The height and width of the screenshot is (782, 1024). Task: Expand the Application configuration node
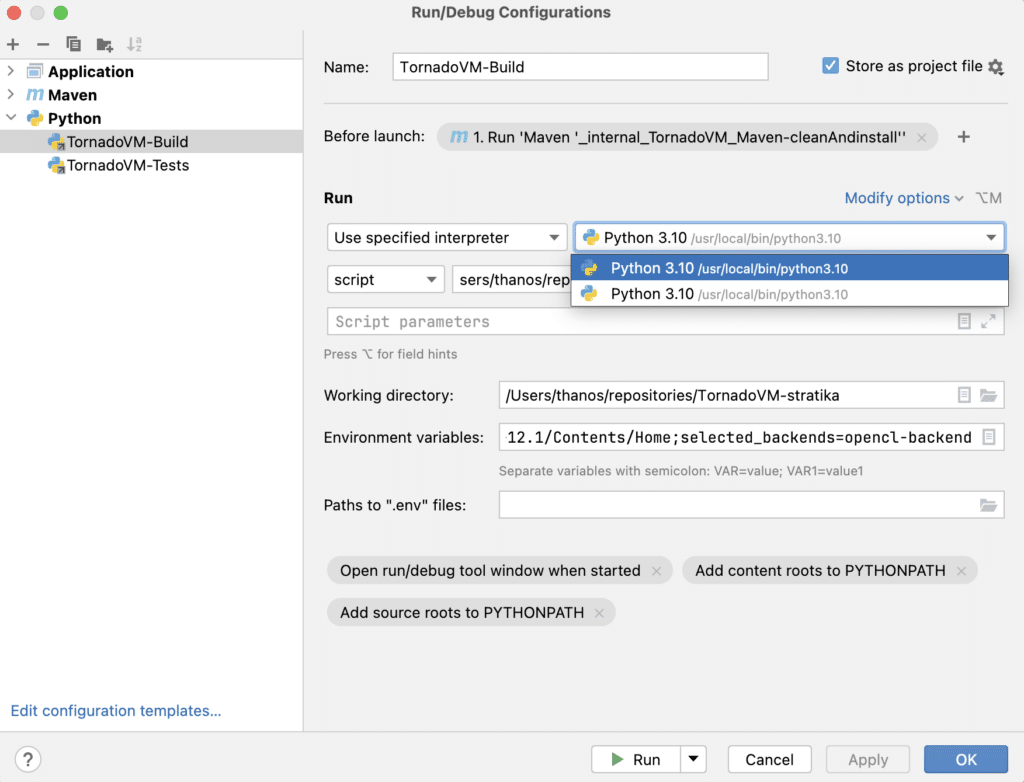11,71
